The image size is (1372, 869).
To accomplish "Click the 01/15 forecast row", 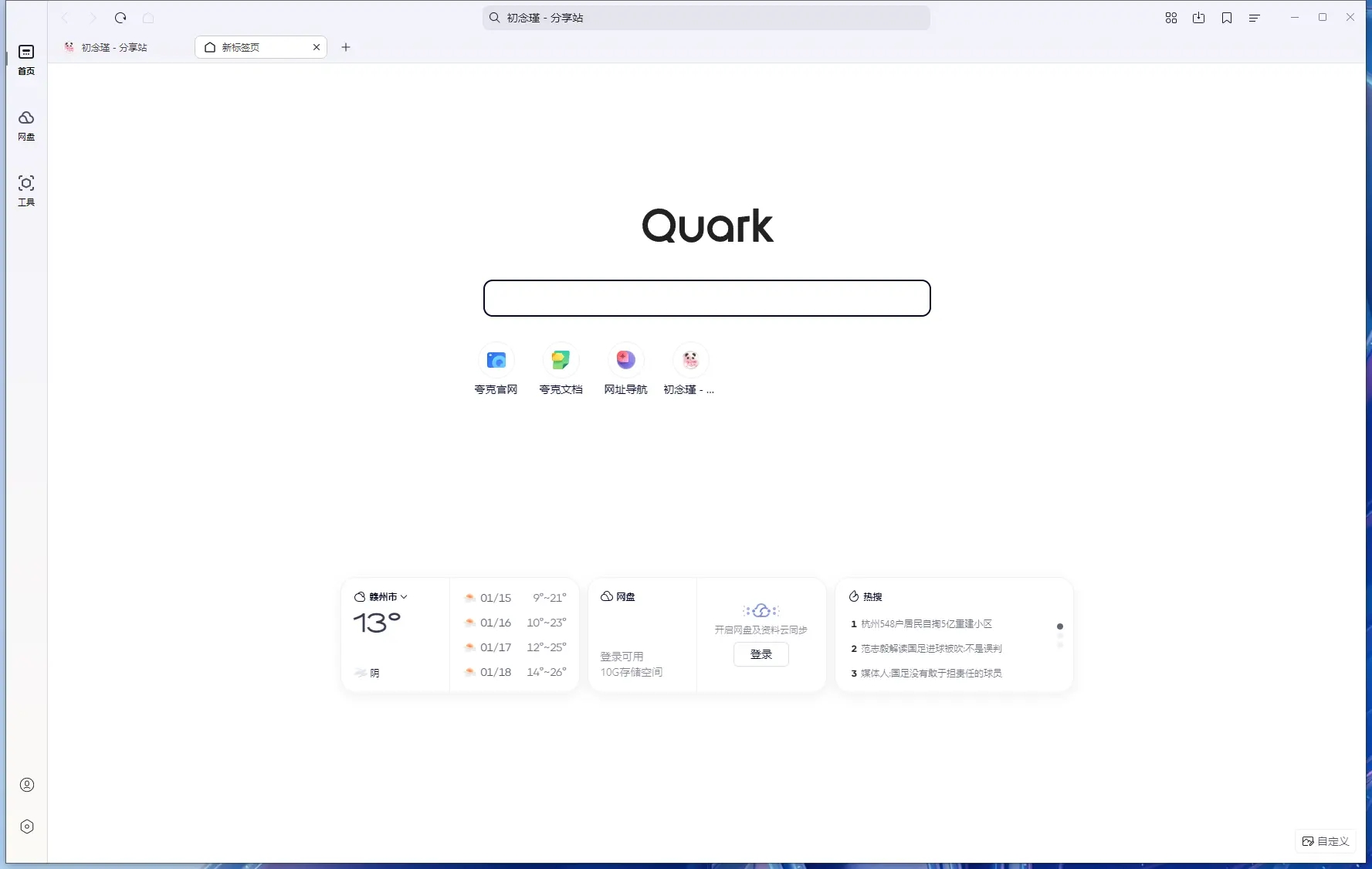I will pyautogui.click(x=515, y=598).
